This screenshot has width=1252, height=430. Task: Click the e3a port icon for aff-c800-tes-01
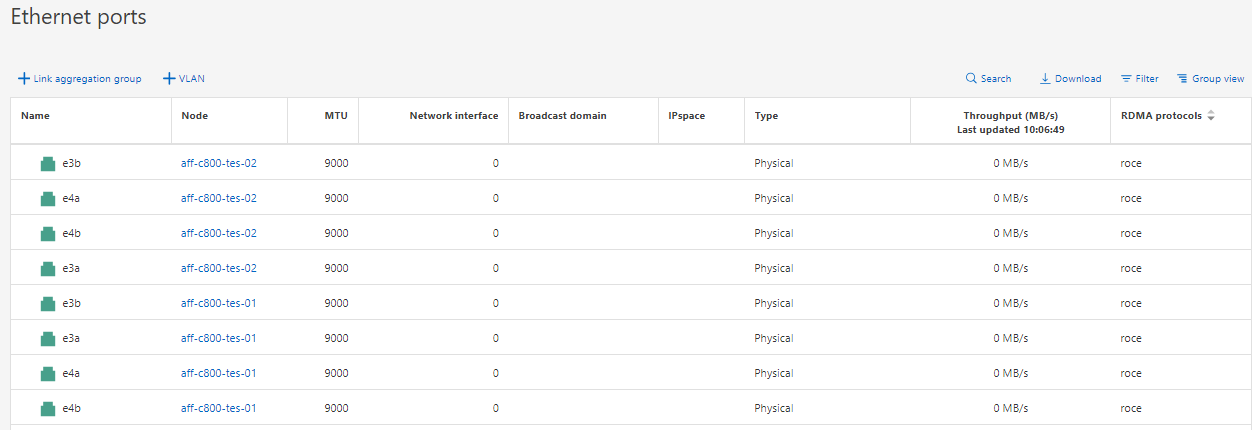coord(47,338)
